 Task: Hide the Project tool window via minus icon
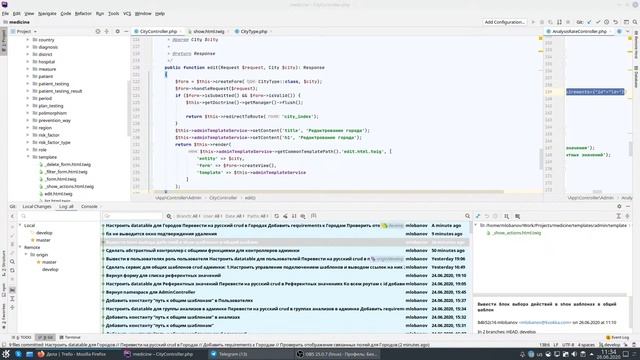pyautogui.click(x=126, y=31)
